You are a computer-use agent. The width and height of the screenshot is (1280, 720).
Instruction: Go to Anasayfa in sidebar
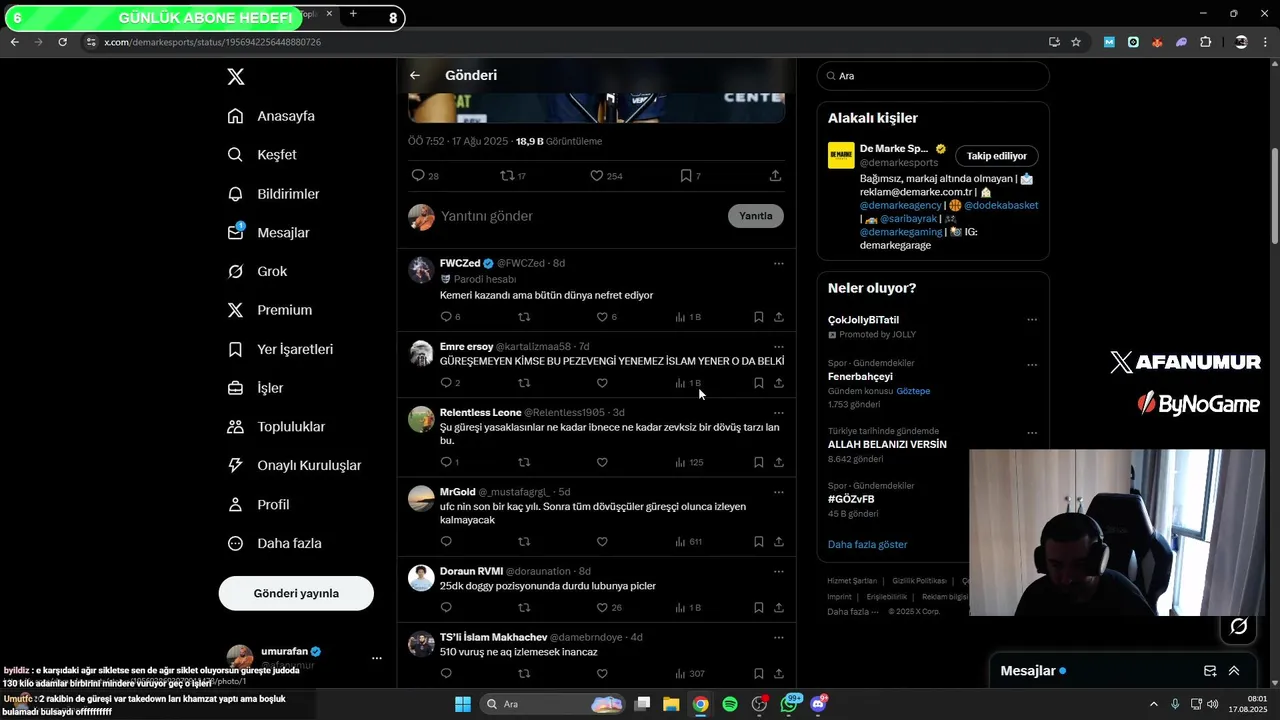click(271, 116)
